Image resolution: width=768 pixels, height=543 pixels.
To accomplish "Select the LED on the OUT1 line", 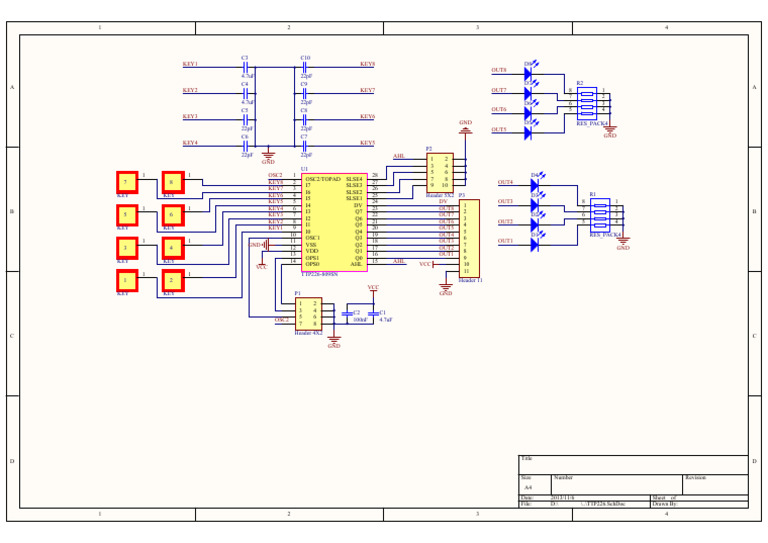I will click(536, 243).
